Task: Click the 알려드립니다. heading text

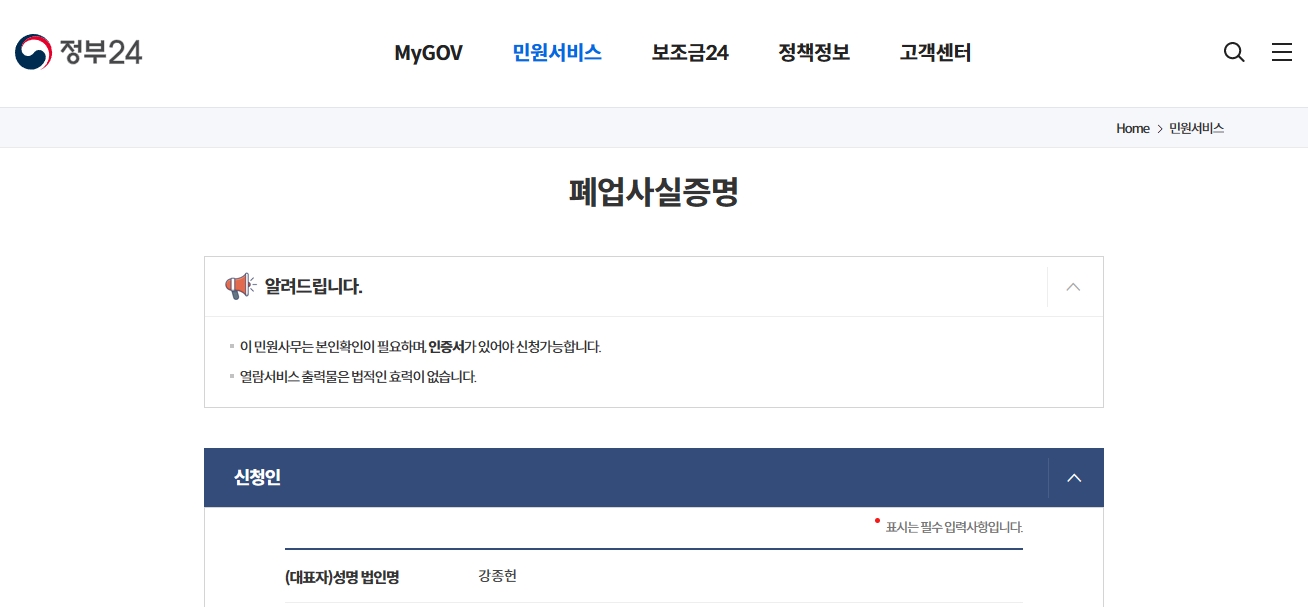Action: [313, 287]
